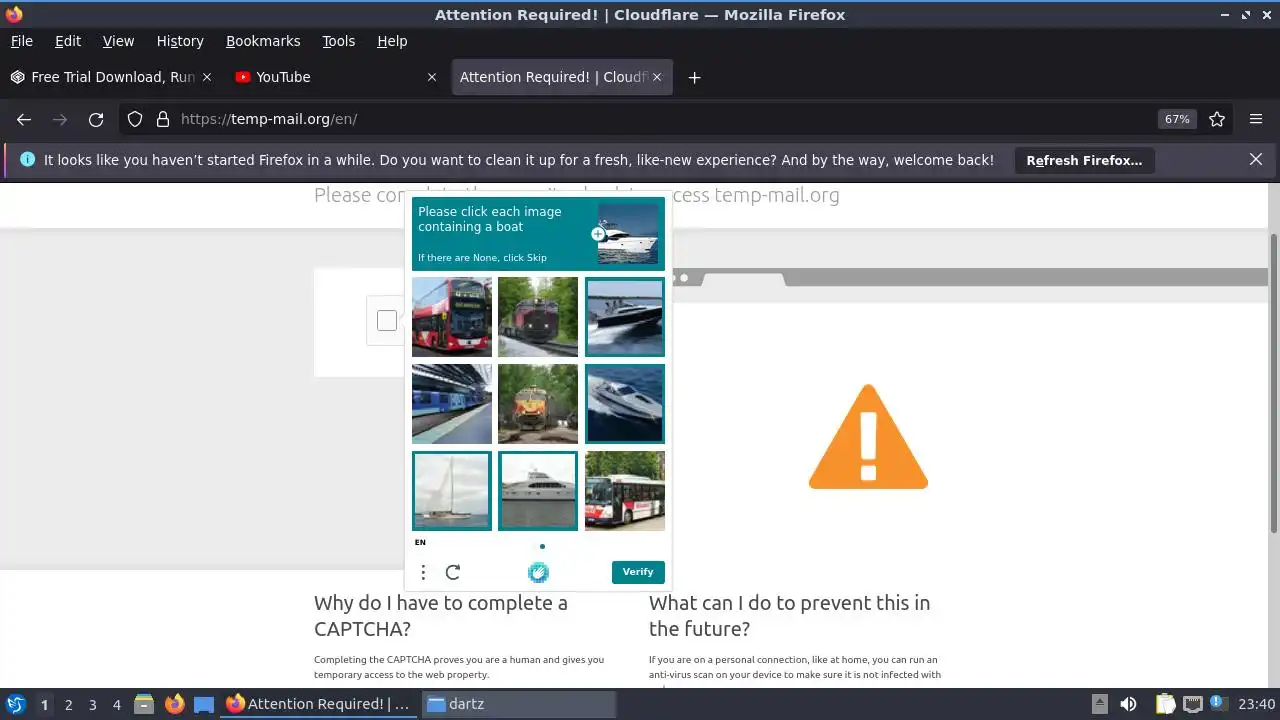Screen dimensions: 1280x720
Task: Select the blue train at station image
Action: (x=452, y=404)
